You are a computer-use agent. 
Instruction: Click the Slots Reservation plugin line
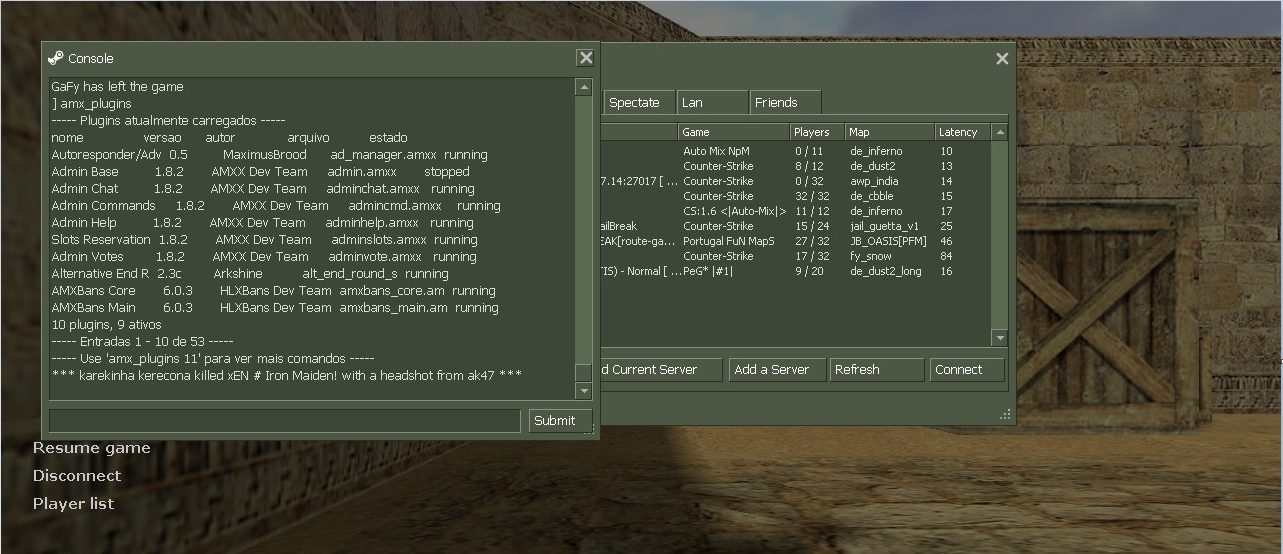click(265, 240)
